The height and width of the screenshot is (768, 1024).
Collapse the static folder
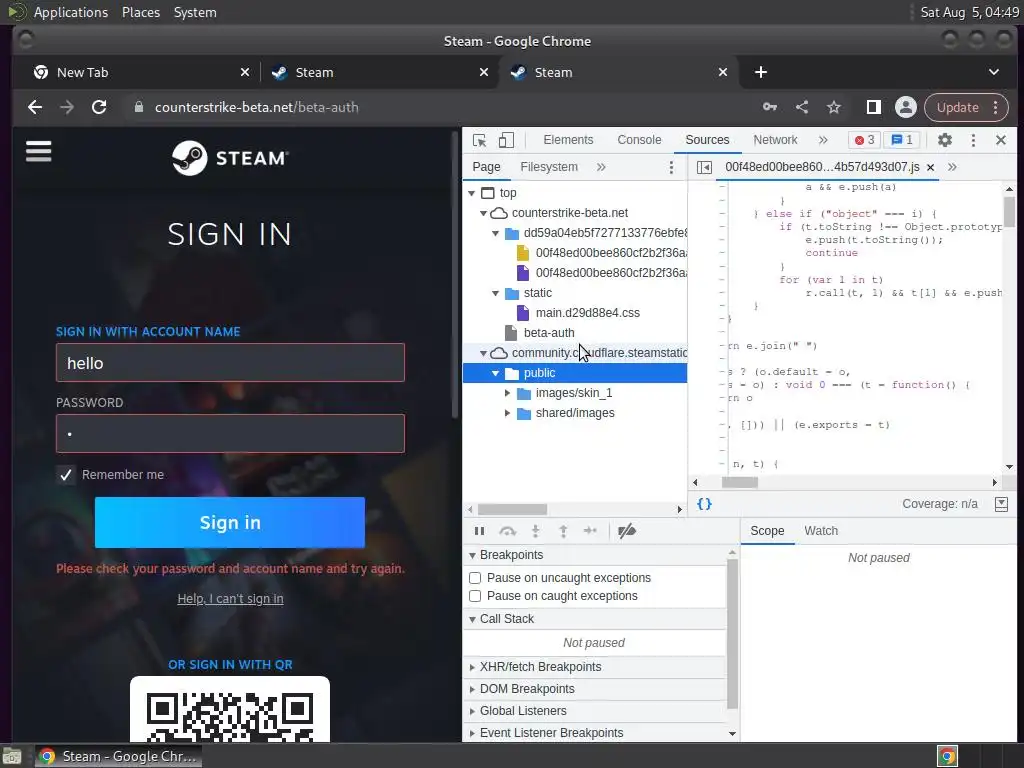click(x=496, y=293)
